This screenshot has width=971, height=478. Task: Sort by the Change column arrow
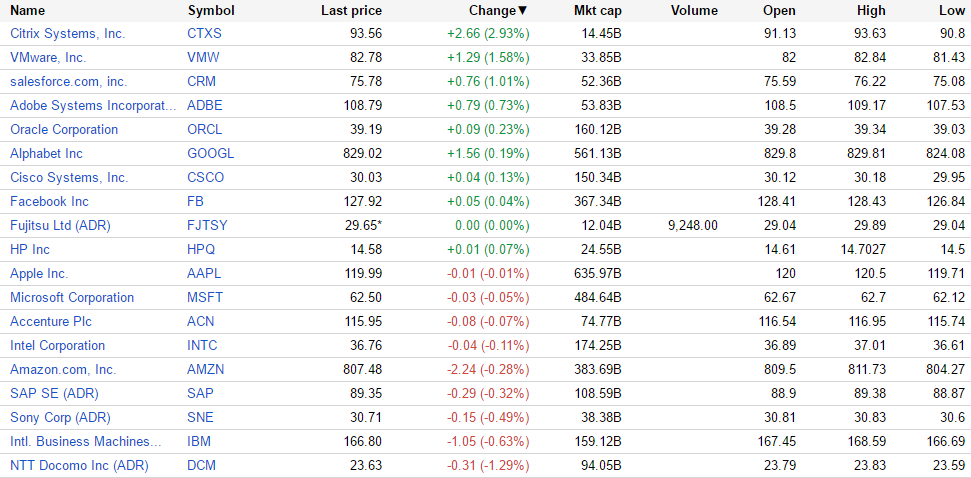click(x=522, y=11)
